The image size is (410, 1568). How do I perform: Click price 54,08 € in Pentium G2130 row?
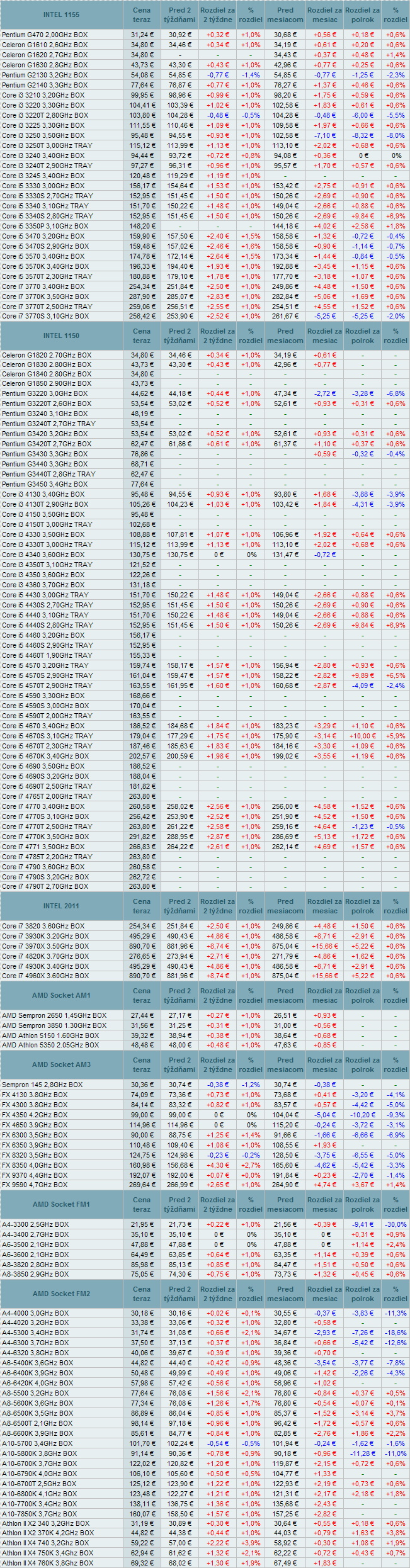point(142,75)
